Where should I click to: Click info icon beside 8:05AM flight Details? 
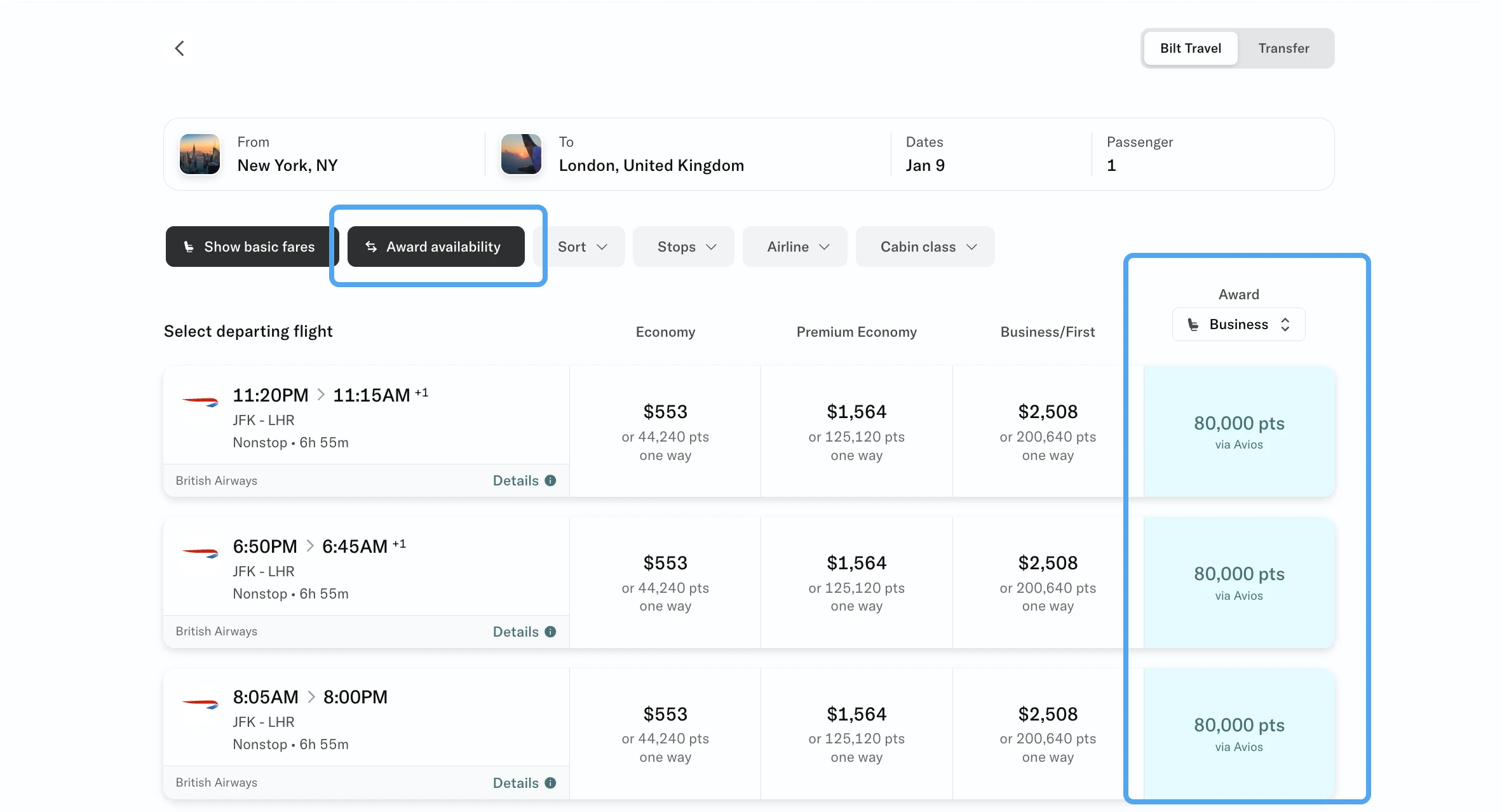pyautogui.click(x=550, y=783)
